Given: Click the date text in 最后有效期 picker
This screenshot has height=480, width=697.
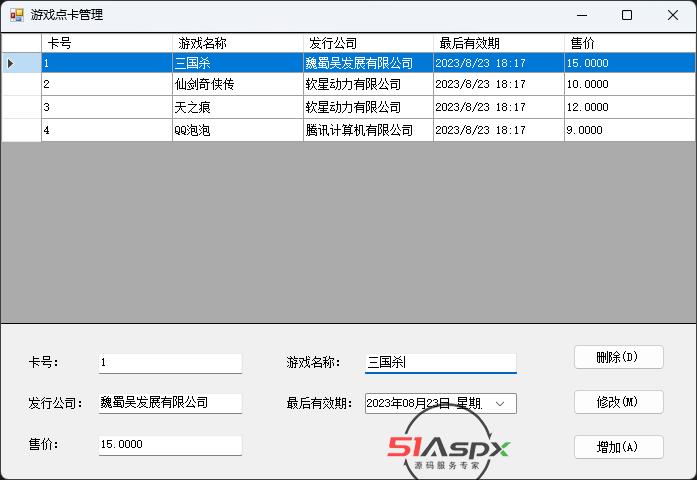Looking at the screenshot, I should point(424,404).
